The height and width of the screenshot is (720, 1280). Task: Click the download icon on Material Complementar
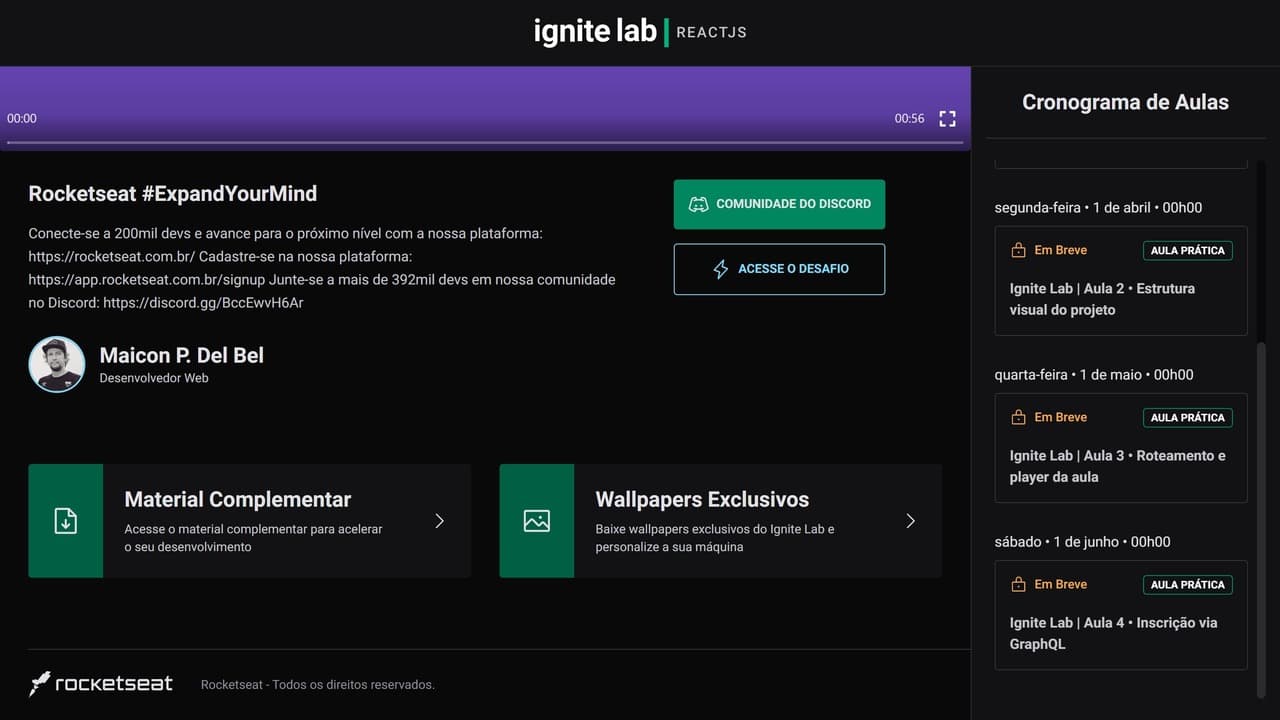[65, 521]
